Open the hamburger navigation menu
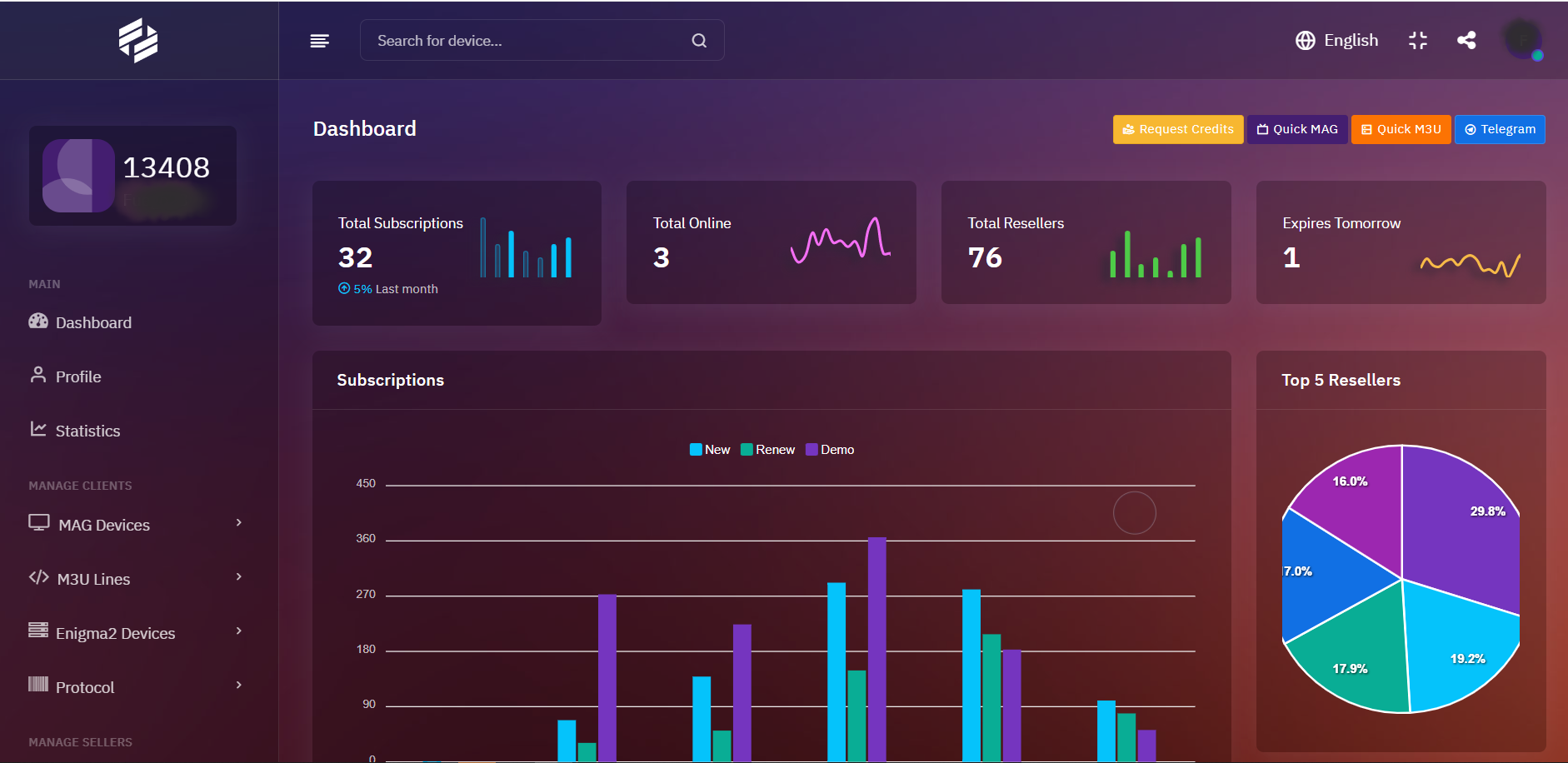Image resolution: width=1568 pixels, height=763 pixels. click(319, 40)
